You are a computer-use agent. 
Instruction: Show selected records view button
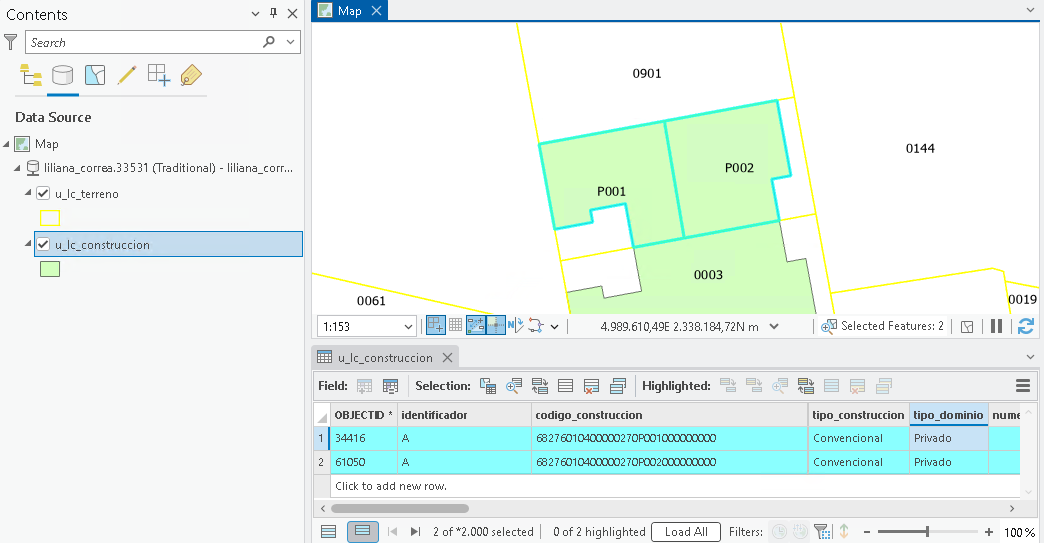pyautogui.click(x=362, y=531)
